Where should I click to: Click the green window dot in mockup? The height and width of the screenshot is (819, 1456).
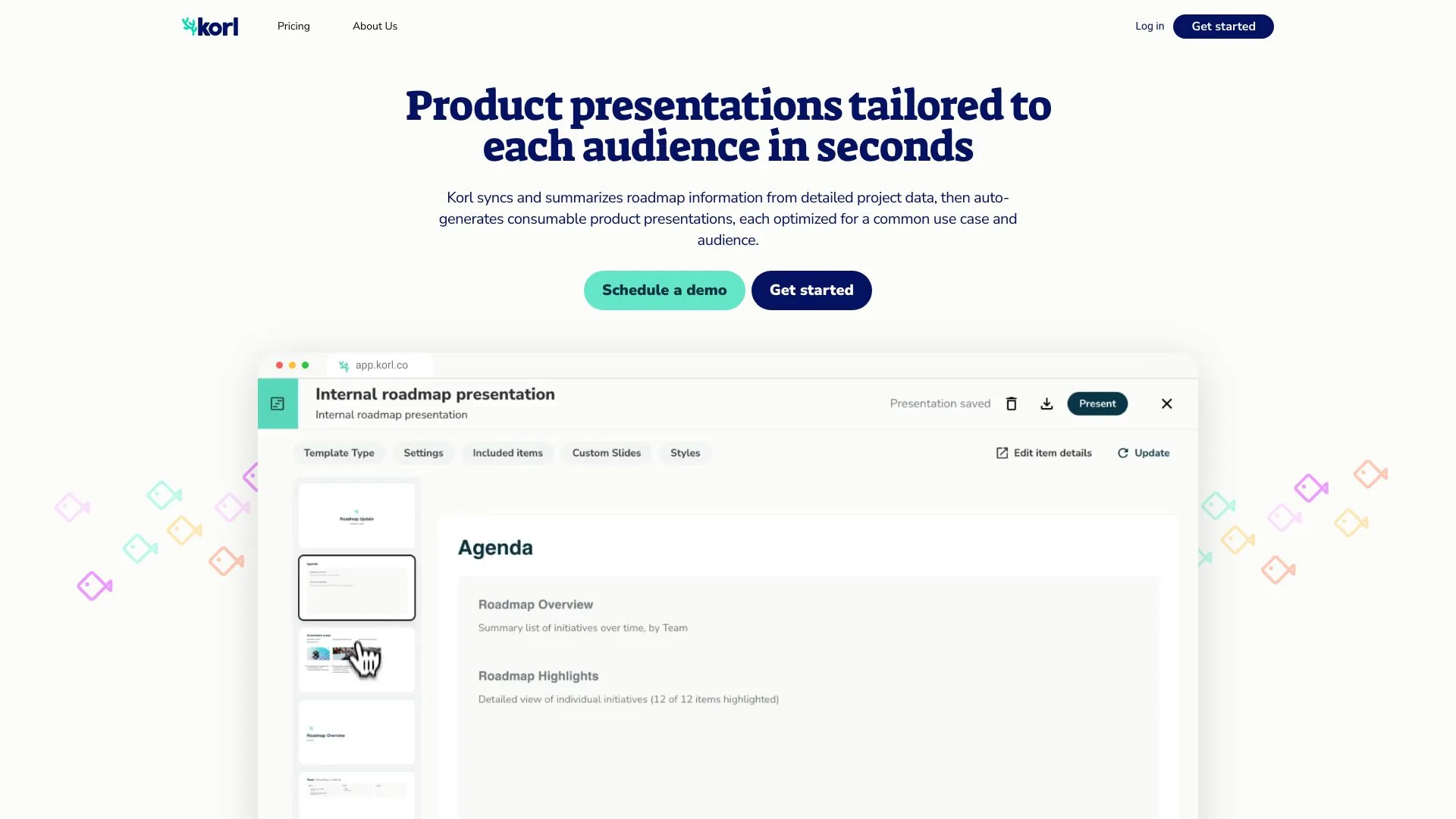coord(306,366)
